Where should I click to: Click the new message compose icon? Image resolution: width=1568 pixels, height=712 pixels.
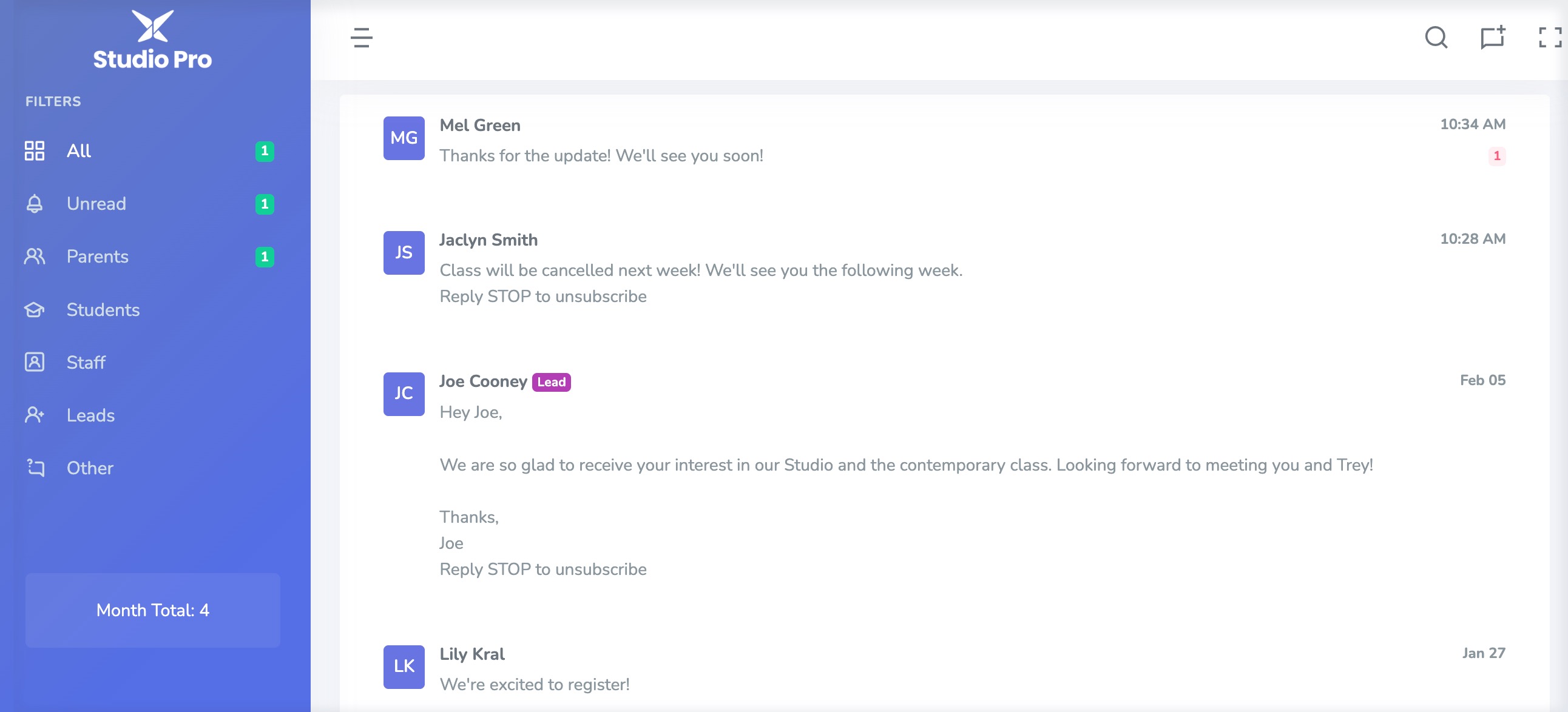(x=1493, y=37)
